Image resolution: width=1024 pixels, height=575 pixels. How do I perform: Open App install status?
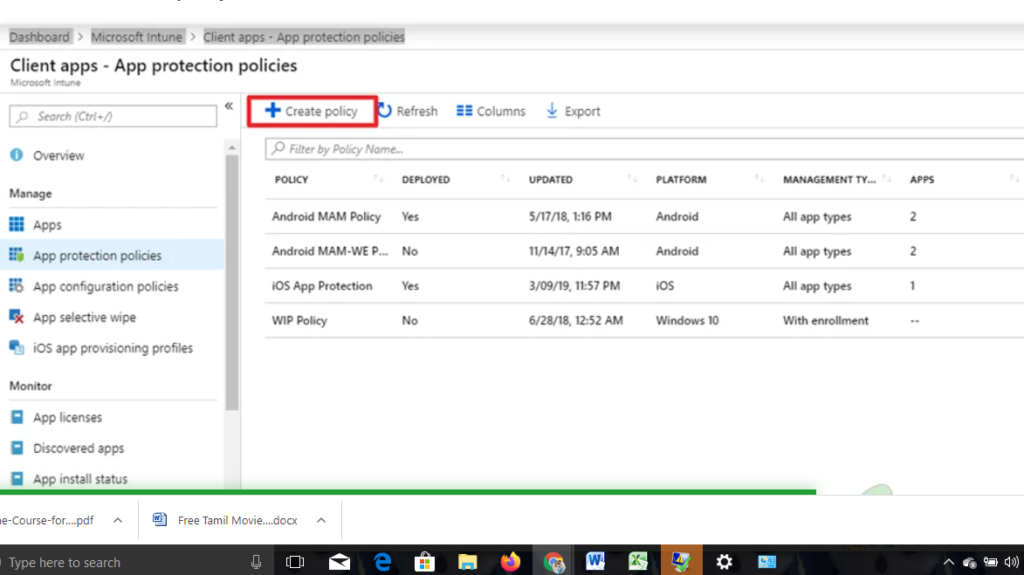[80, 479]
